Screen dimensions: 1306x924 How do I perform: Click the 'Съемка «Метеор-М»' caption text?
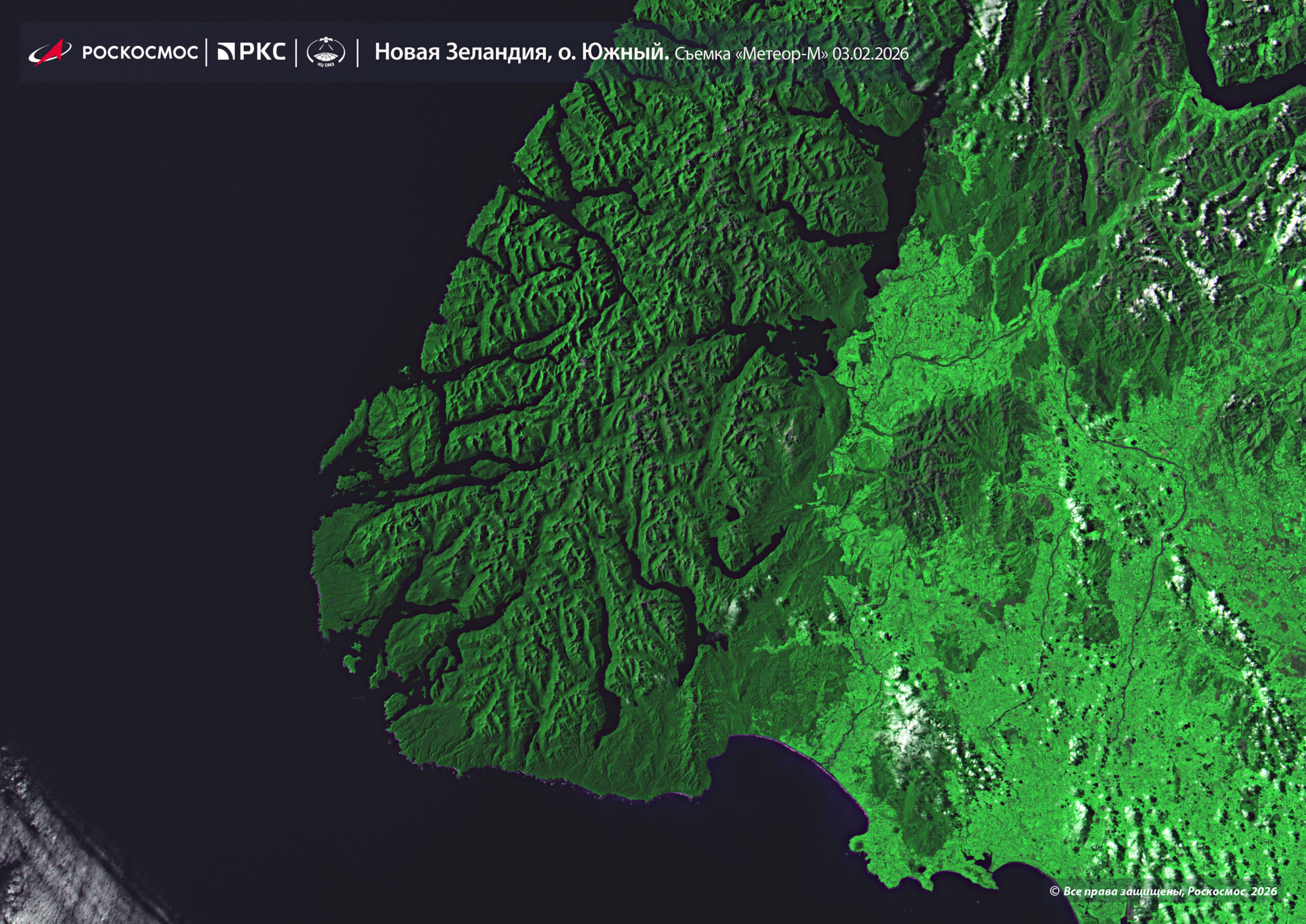click(x=751, y=54)
